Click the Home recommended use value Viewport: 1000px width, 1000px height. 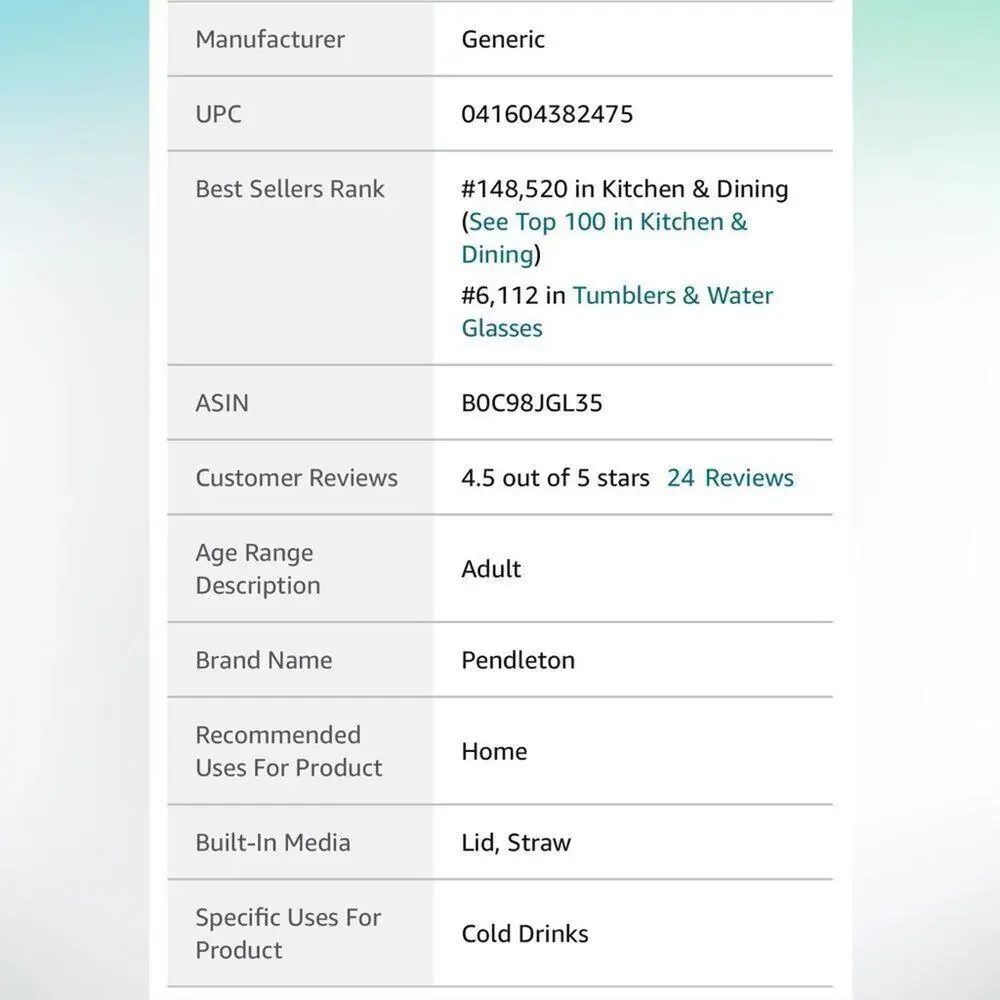(x=494, y=751)
